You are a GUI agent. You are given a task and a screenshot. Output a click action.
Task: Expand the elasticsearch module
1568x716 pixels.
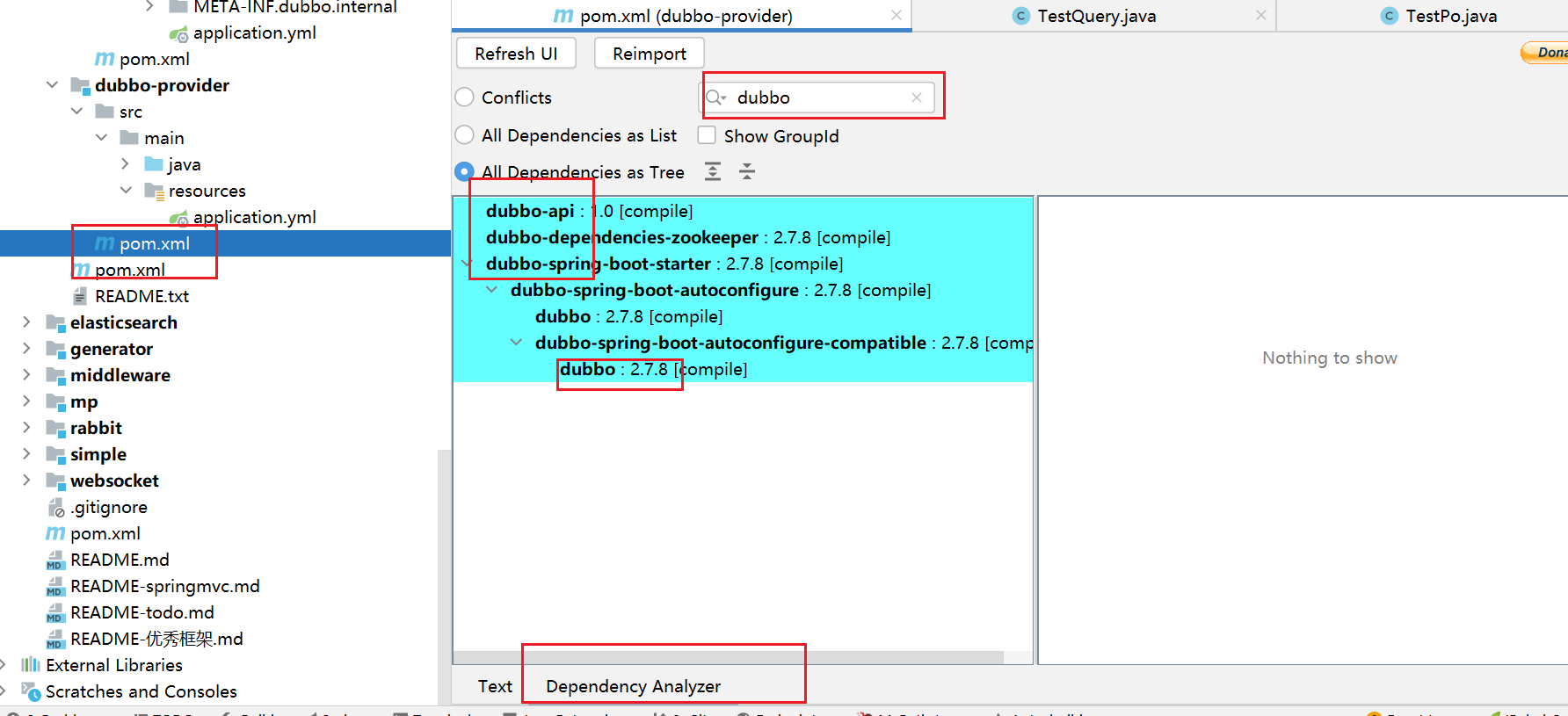click(x=26, y=322)
